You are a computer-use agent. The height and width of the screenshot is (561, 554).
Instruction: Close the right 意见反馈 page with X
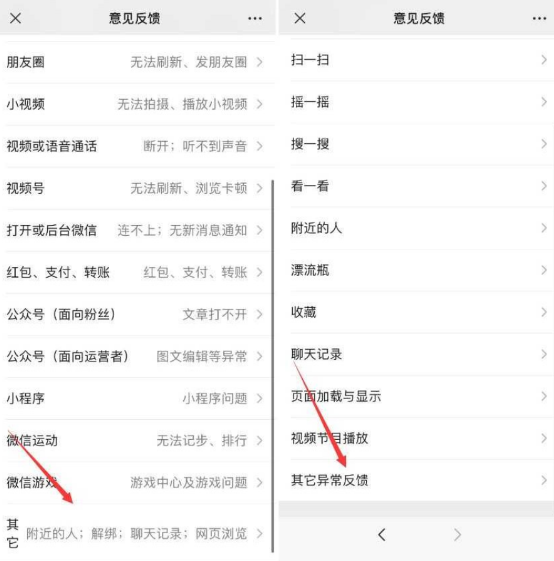pos(300,18)
